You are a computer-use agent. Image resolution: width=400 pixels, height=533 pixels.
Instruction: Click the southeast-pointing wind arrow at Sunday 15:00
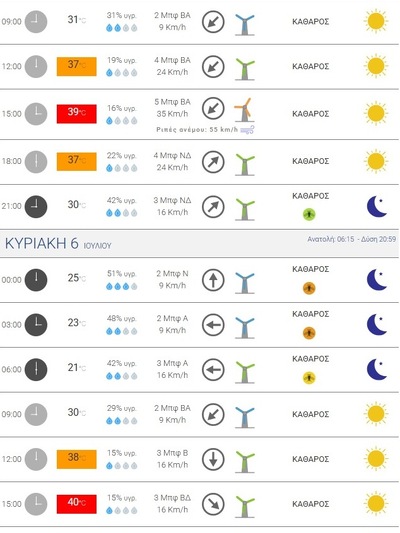(x=213, y=504)
